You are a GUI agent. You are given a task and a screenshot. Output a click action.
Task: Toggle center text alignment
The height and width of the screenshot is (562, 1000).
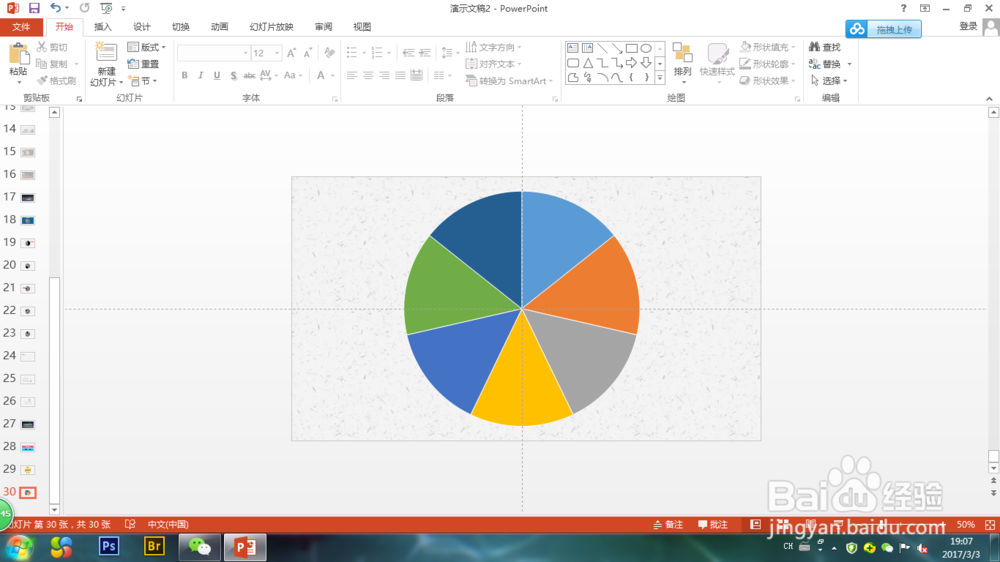368,75
